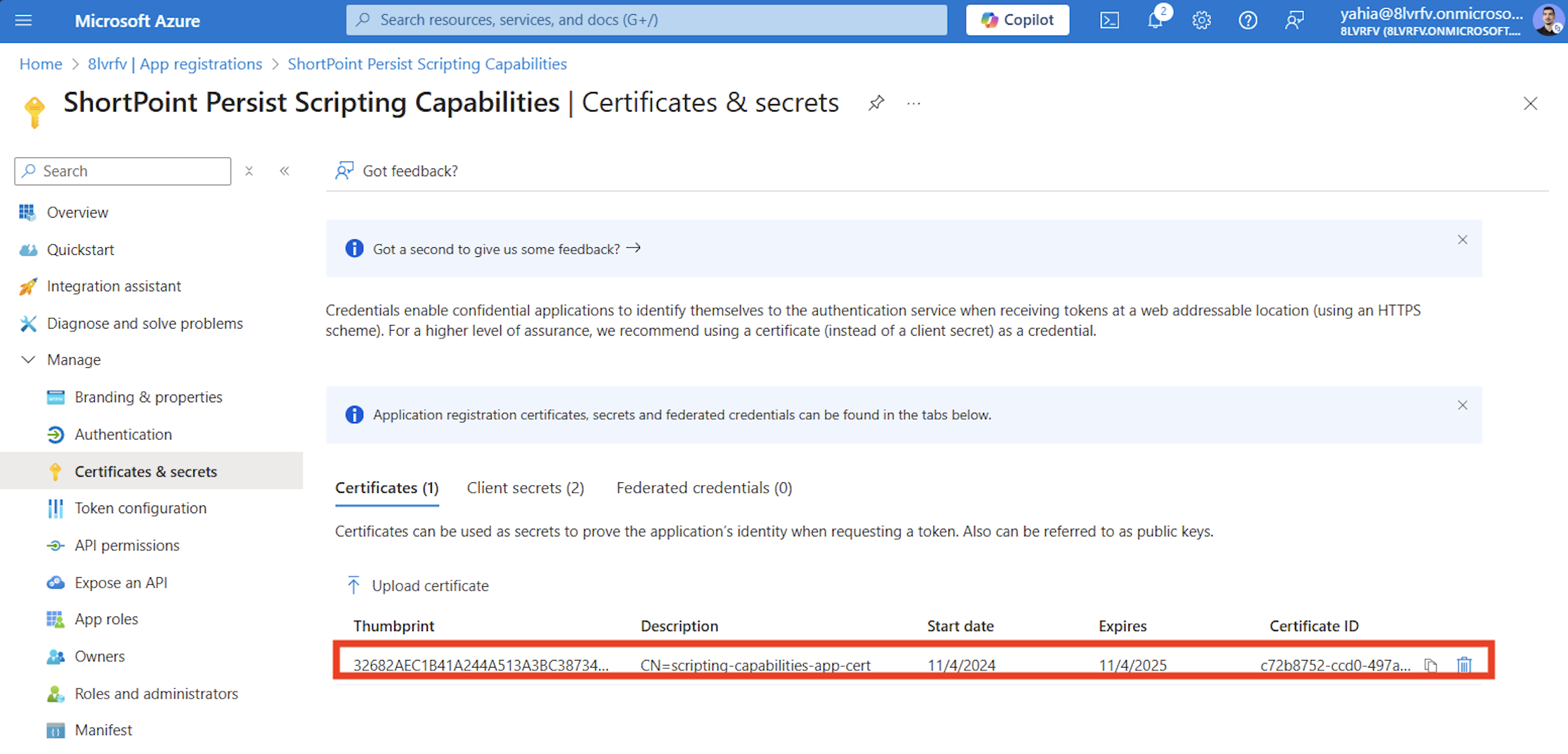Dismiss the feedback info banner

coord(1463,240)
